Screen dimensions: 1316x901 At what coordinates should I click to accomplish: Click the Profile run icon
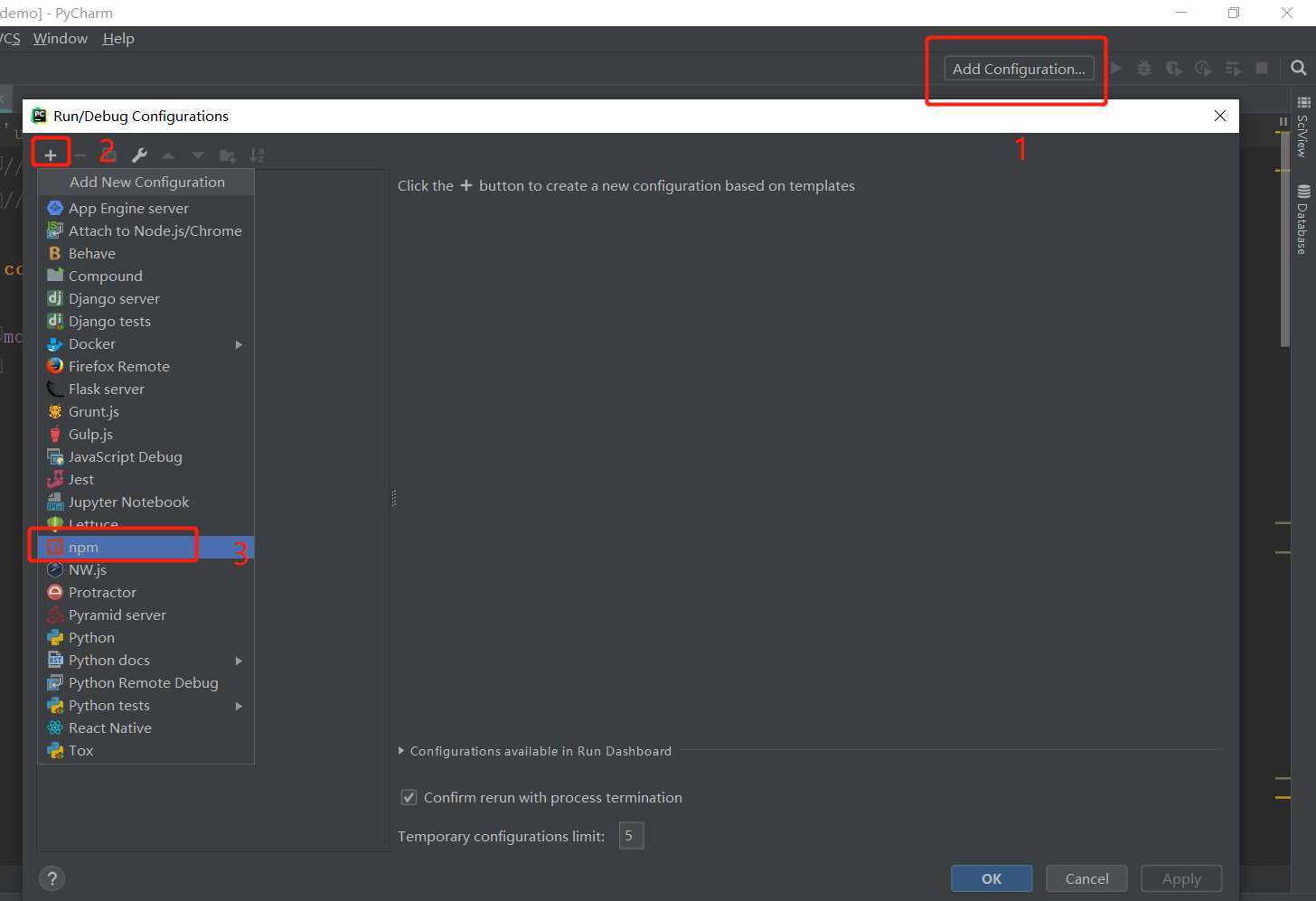[x=1203, y=68]
